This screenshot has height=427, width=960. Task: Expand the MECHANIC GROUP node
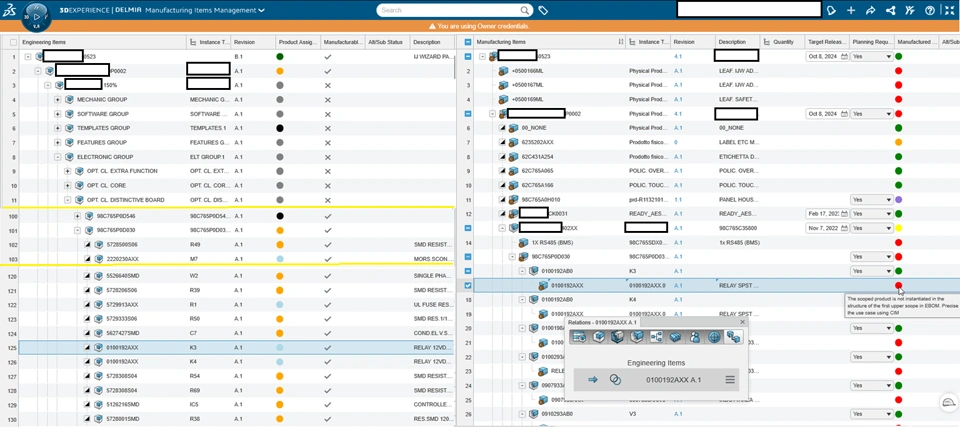click(x=58, y=99)
